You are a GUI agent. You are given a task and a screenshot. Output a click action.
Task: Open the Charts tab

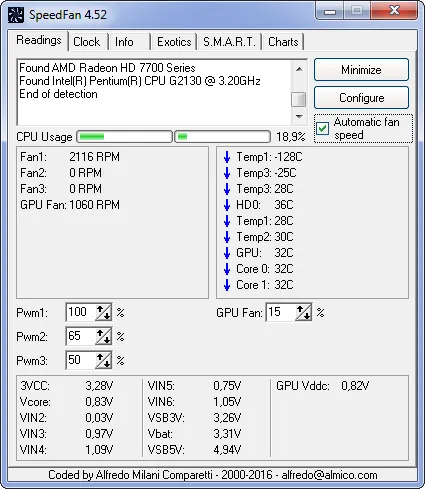283,42
